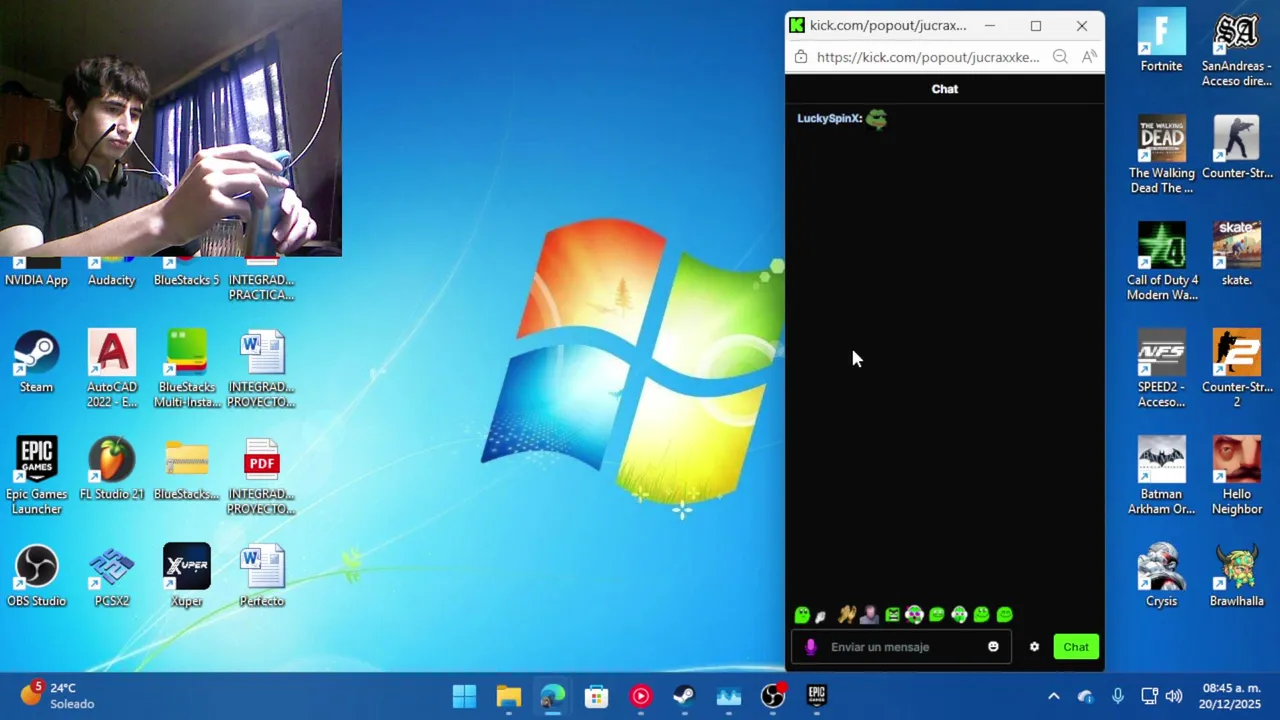The height and width of the screenshot is (720, 1280).
Task: Open Steam from the taskbar
Action: [685, 696]
